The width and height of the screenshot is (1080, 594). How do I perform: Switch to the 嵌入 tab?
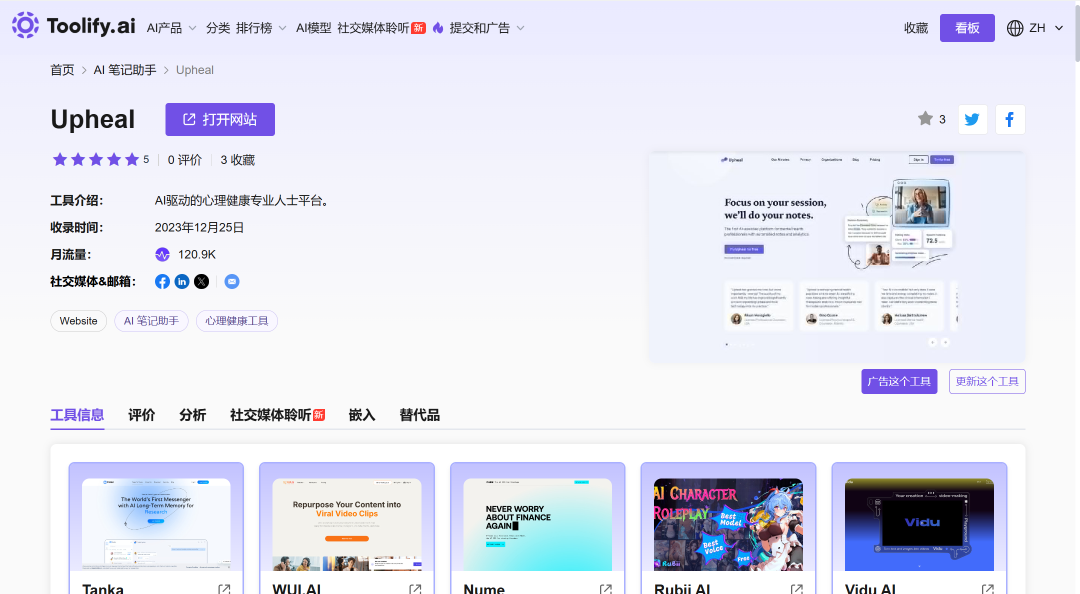point(362,415)
